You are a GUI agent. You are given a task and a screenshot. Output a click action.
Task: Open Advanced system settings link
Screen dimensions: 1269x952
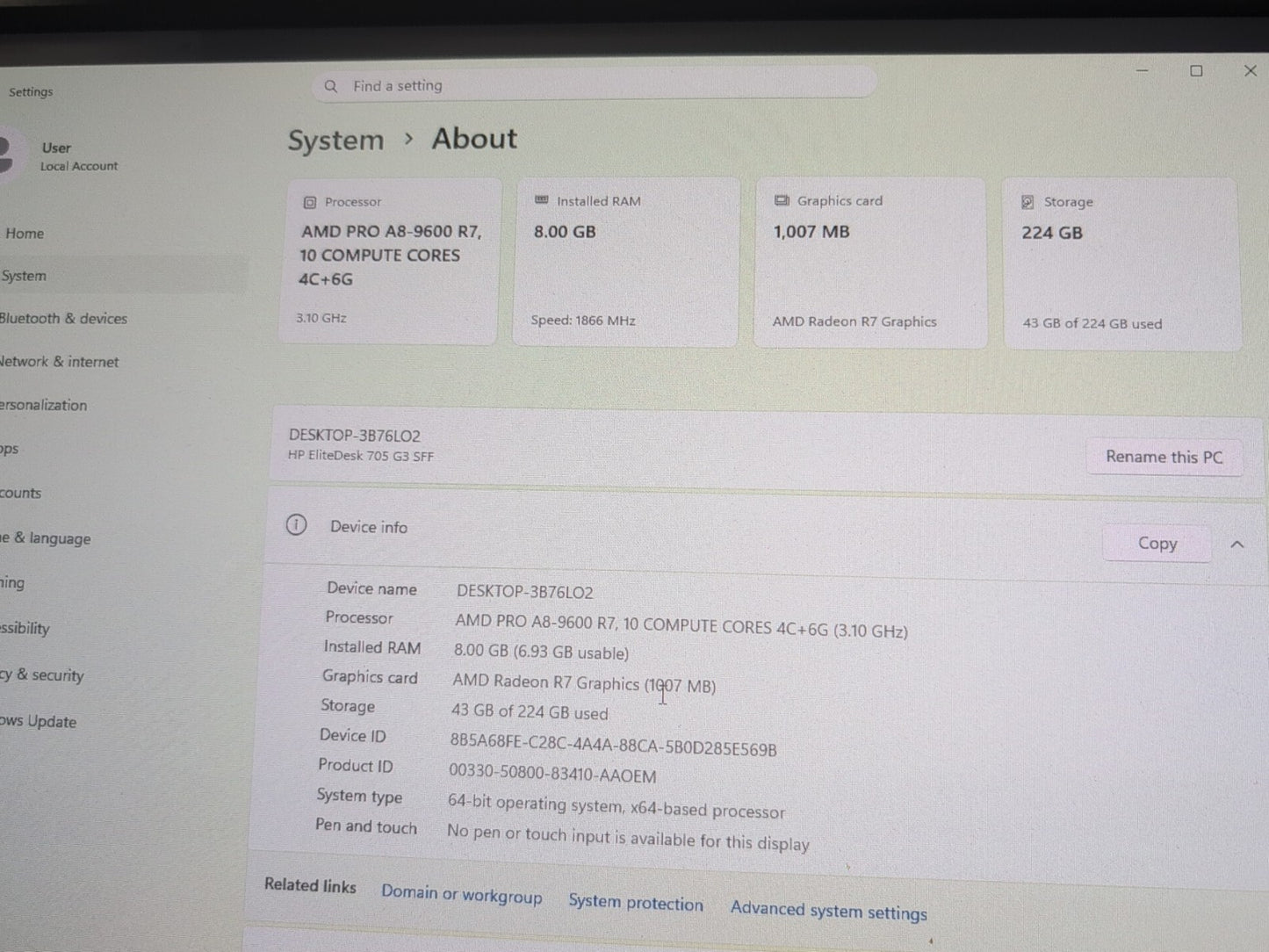click(829, 911)
